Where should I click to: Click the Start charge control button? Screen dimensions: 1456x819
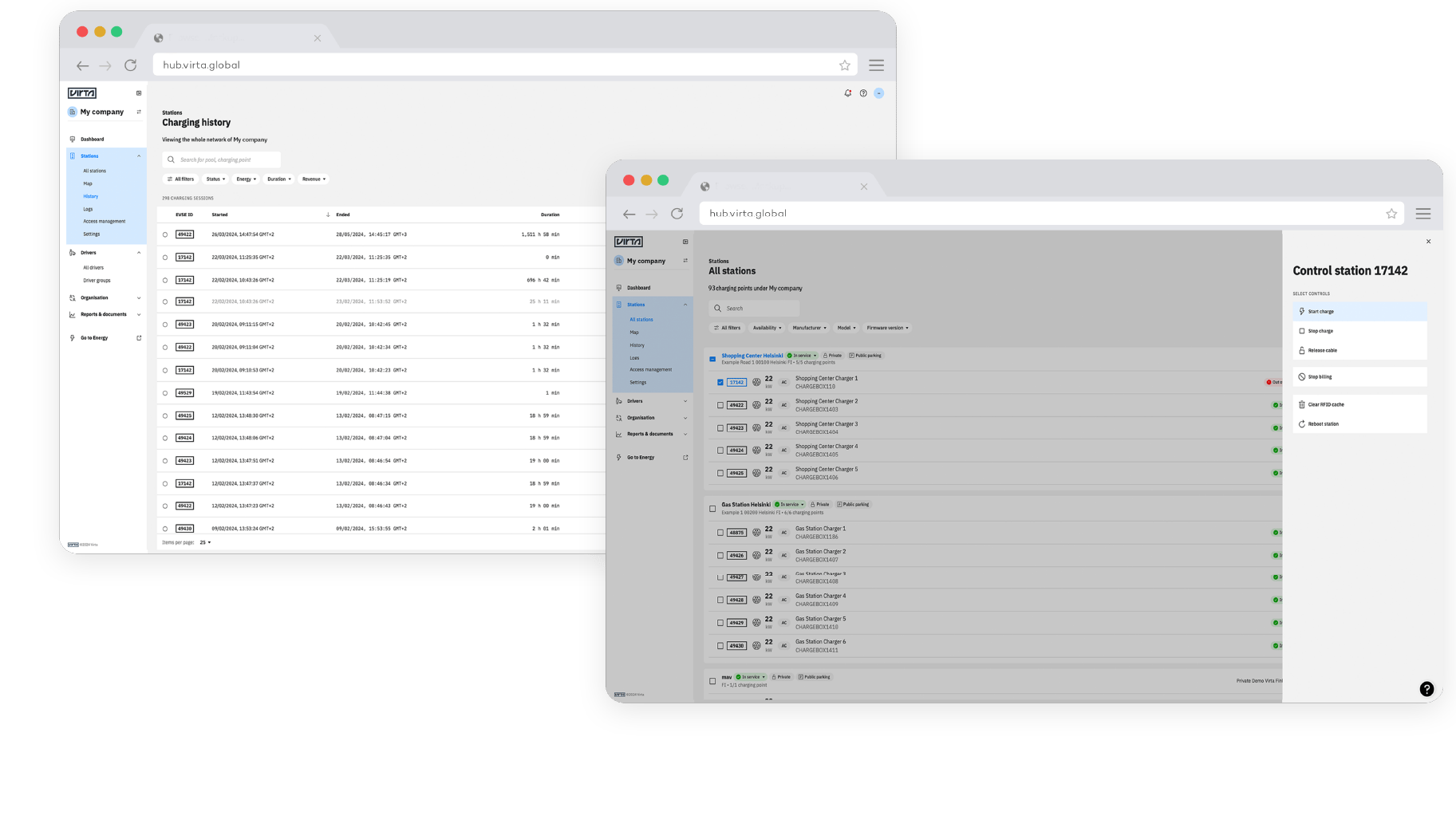coord(1359,312)
